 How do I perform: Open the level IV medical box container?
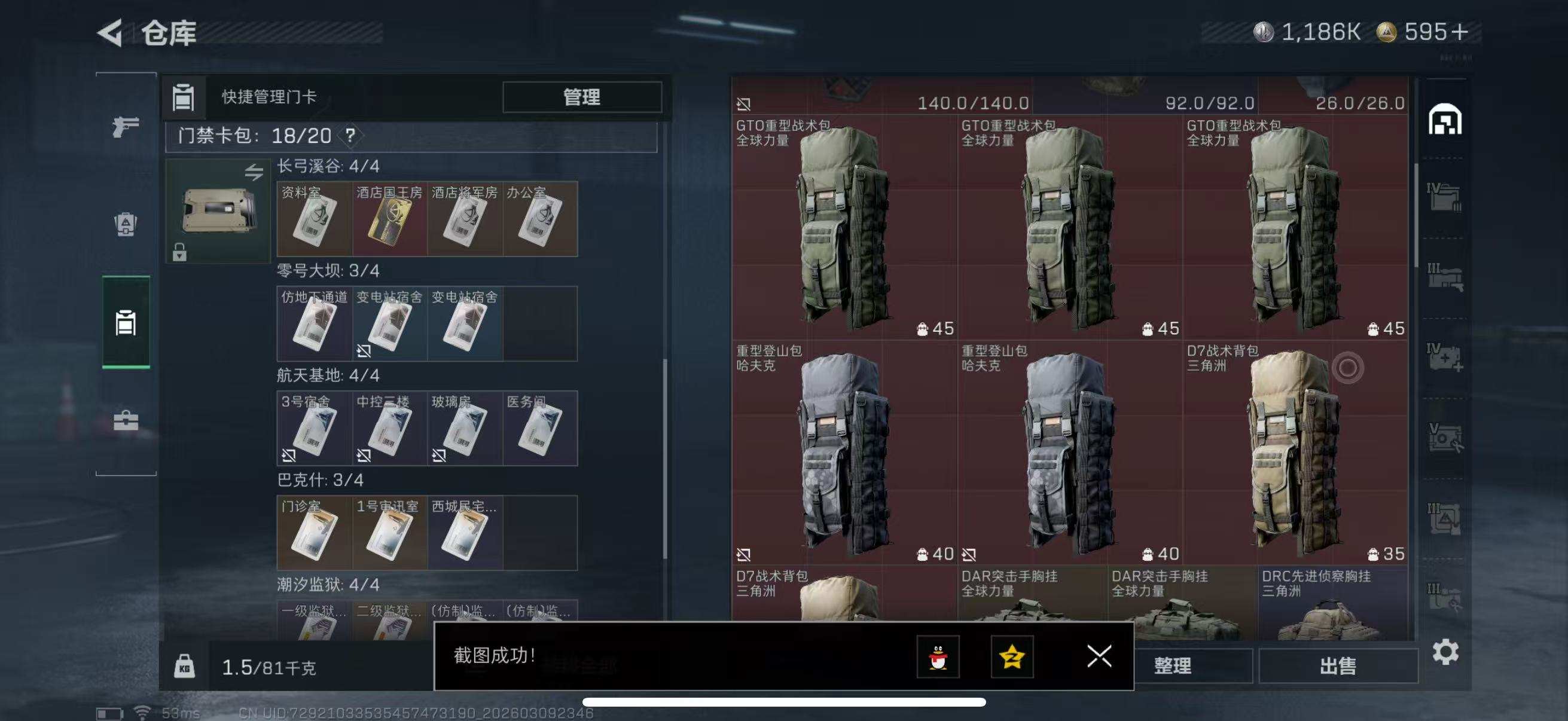coord(1444,357)
